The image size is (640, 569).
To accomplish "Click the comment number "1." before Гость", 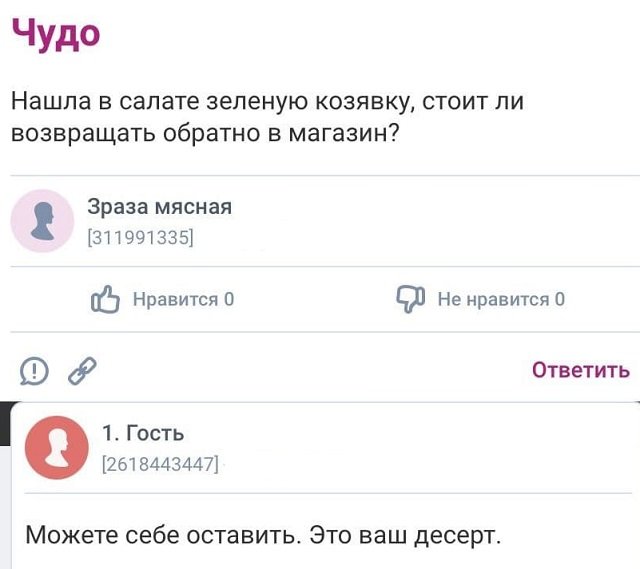I will tap(110, 433).
